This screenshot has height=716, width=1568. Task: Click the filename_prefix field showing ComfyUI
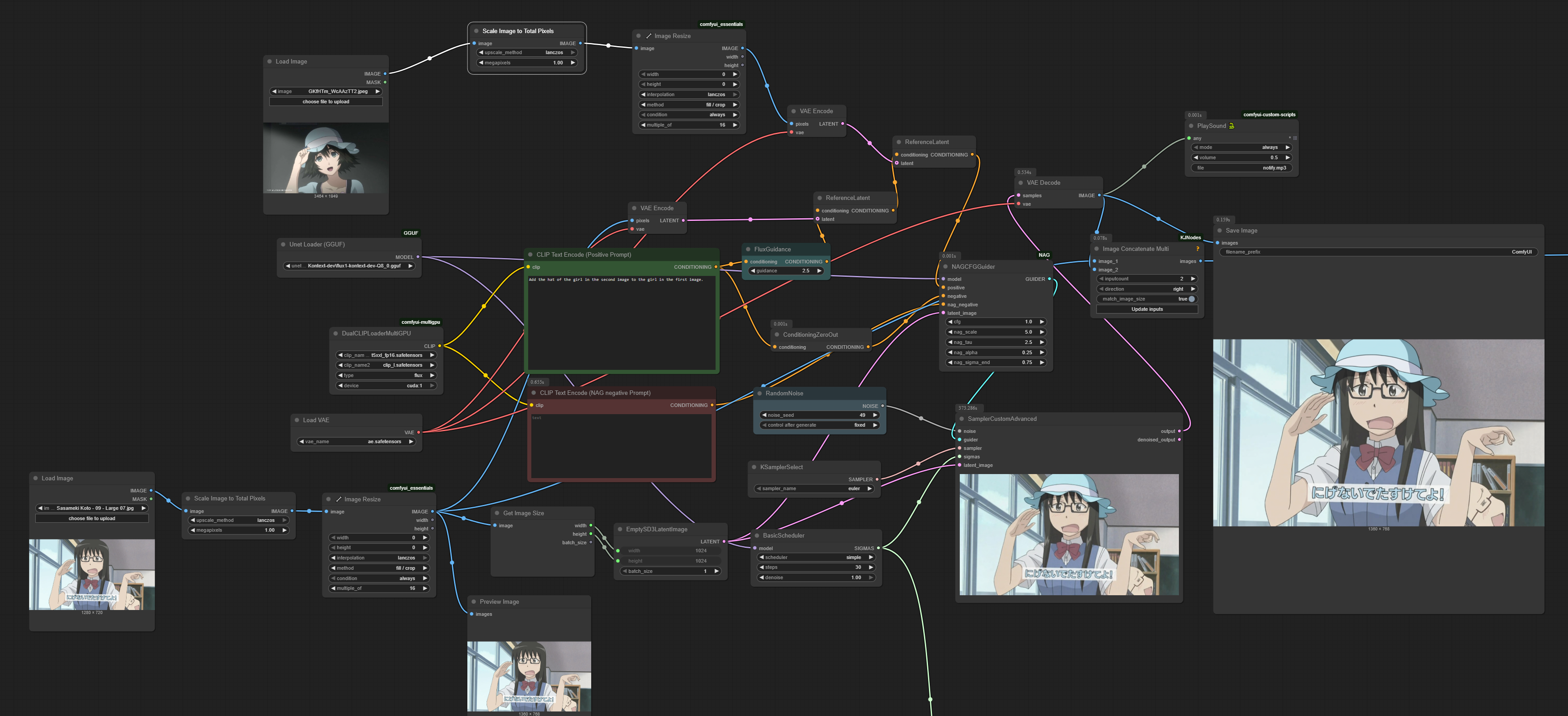1378,252
